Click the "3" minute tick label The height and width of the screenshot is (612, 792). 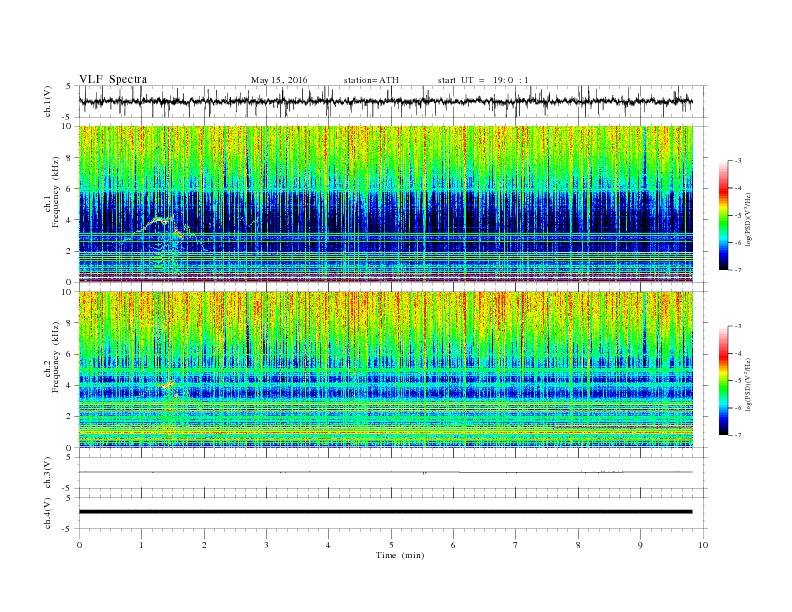click(266, 545)
